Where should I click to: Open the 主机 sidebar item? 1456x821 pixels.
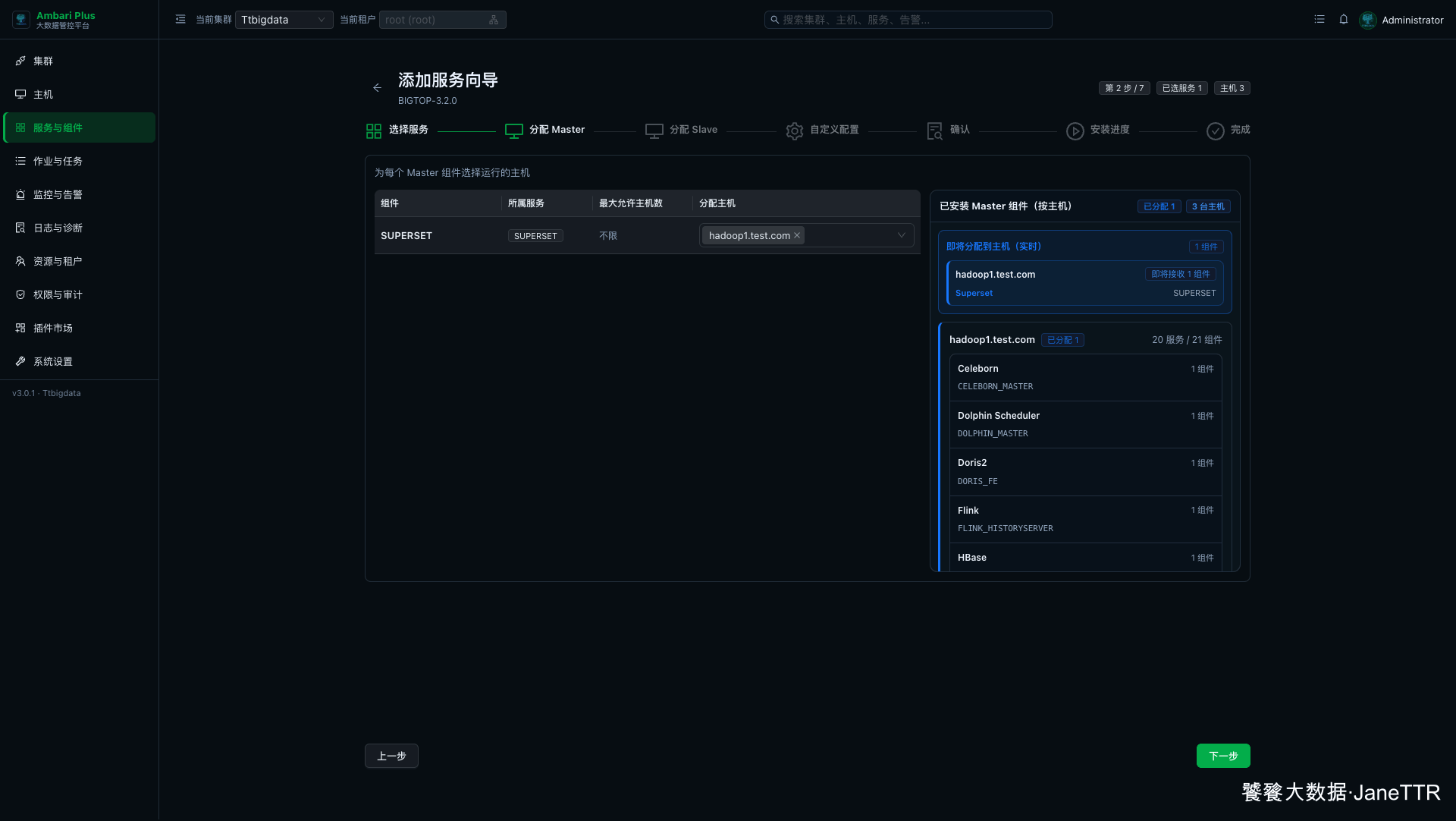80,94
